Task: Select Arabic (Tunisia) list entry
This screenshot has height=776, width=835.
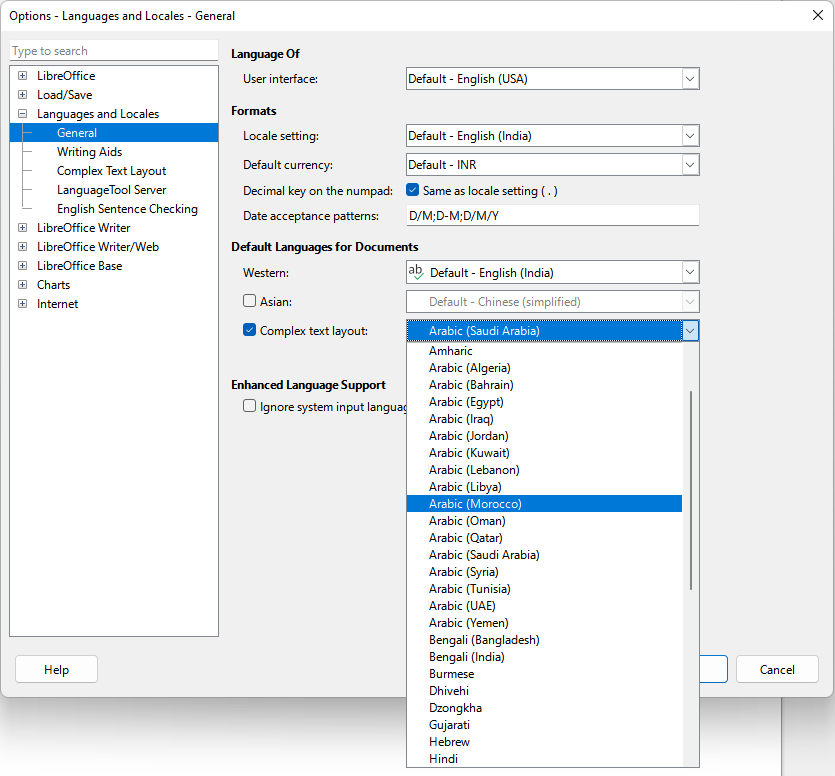Action: 544,589
